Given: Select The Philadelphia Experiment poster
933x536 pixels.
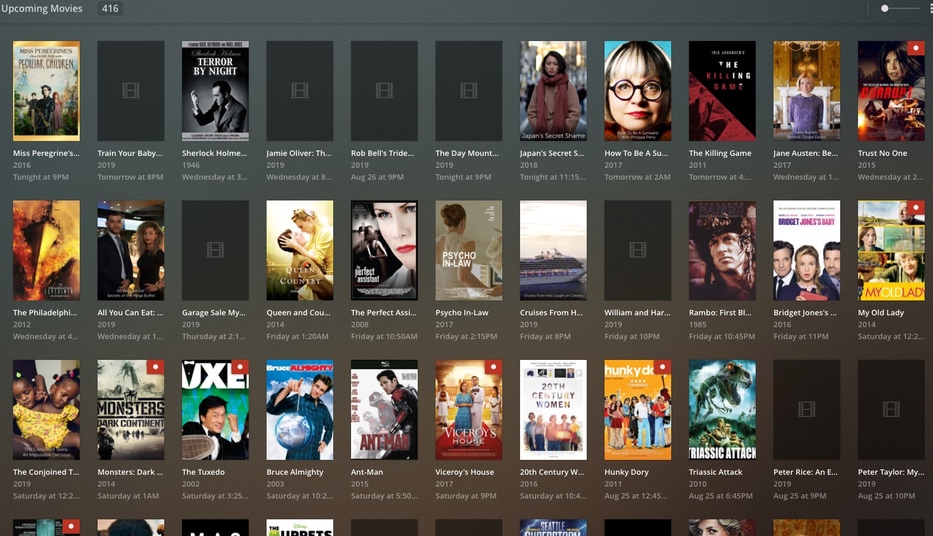Looking at the screenshot, I should pos(46,250).
